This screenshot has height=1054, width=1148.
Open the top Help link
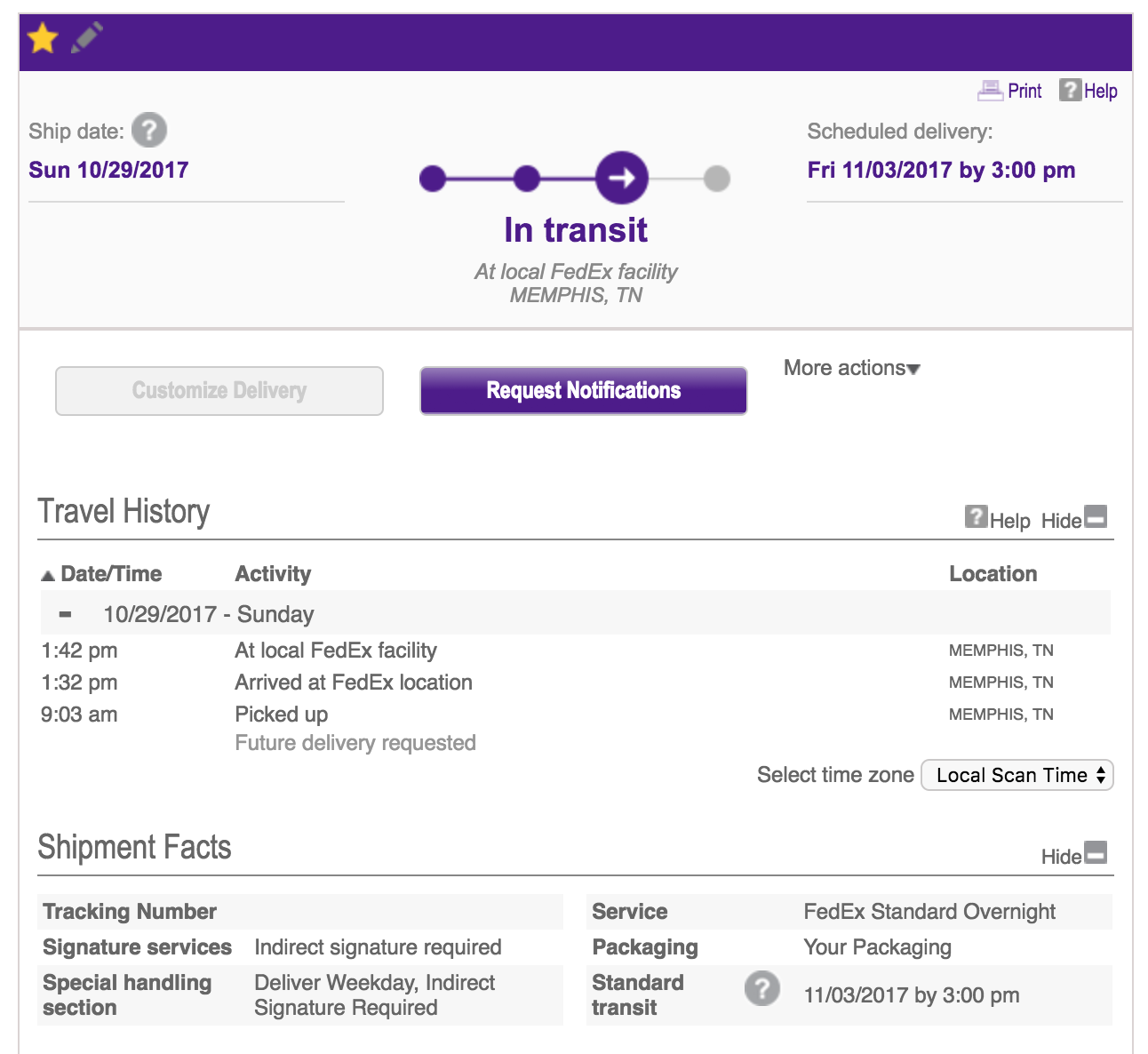(1101, 91)
